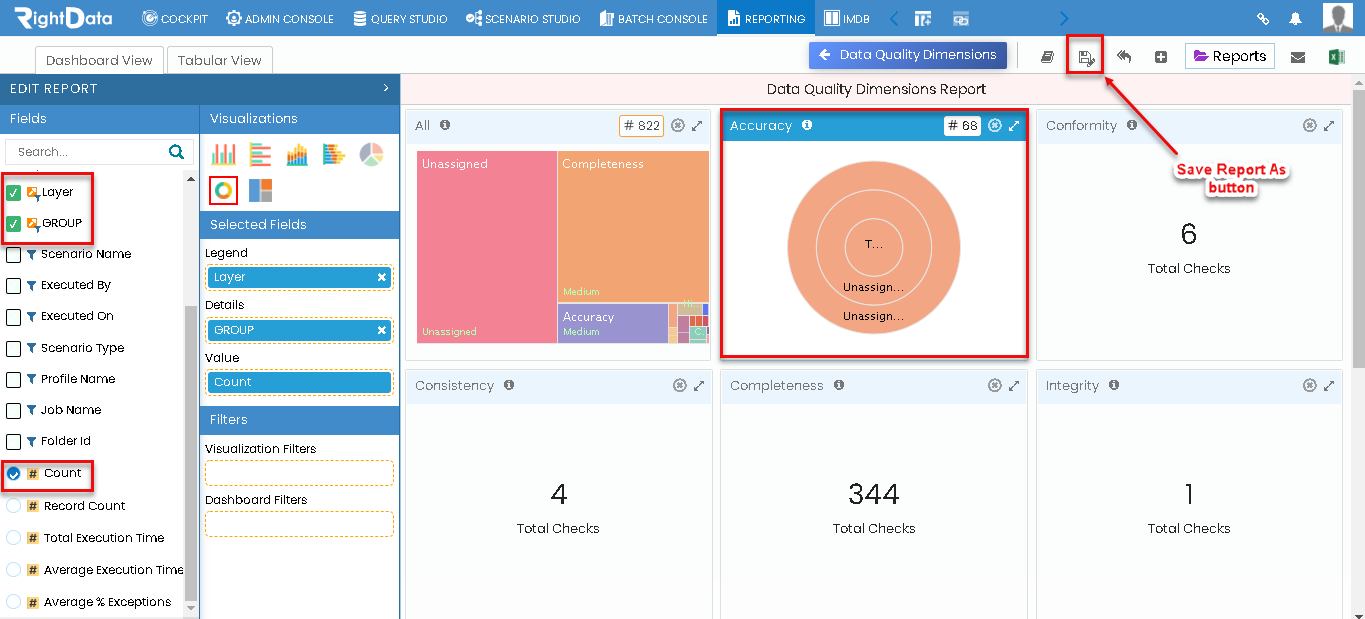This screenshot has width=1365, height=619.
Task: Open the email report icon
Action: 1298,57
